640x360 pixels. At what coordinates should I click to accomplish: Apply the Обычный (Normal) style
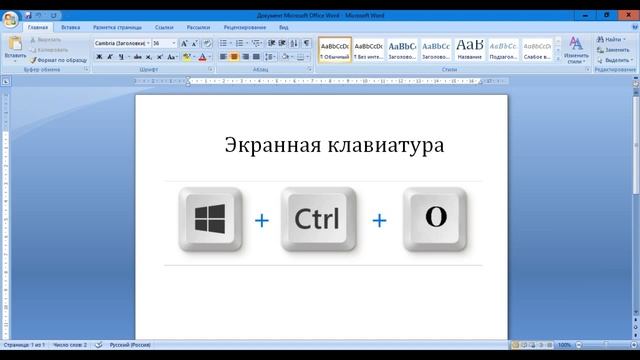335,50
